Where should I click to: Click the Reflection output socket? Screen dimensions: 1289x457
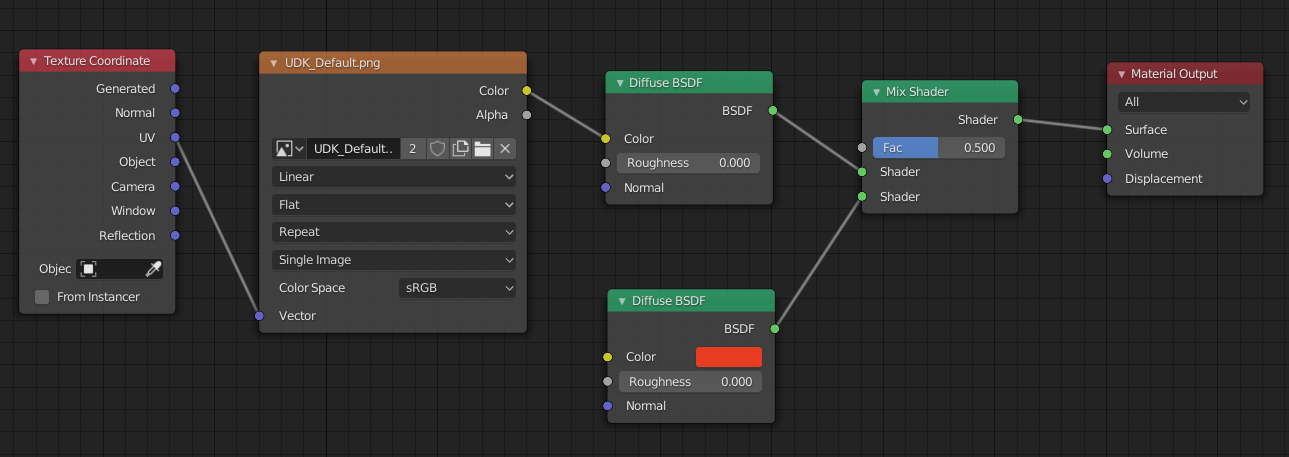click(175, 236)
